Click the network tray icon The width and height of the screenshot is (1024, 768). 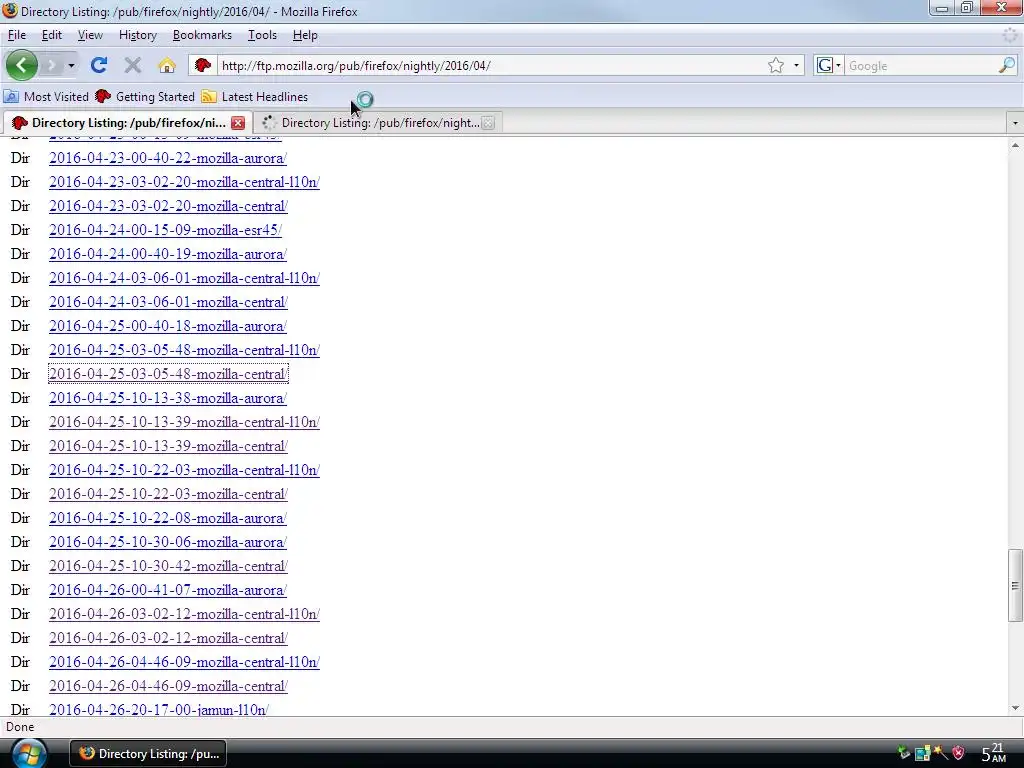[922, 753]
